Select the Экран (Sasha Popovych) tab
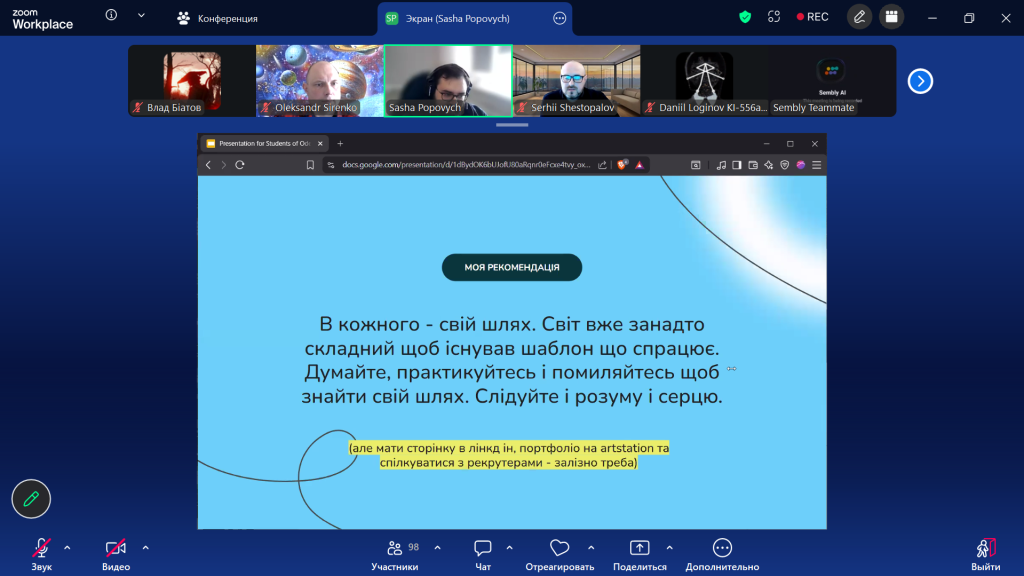The image size is (1024, 576). 457,18
